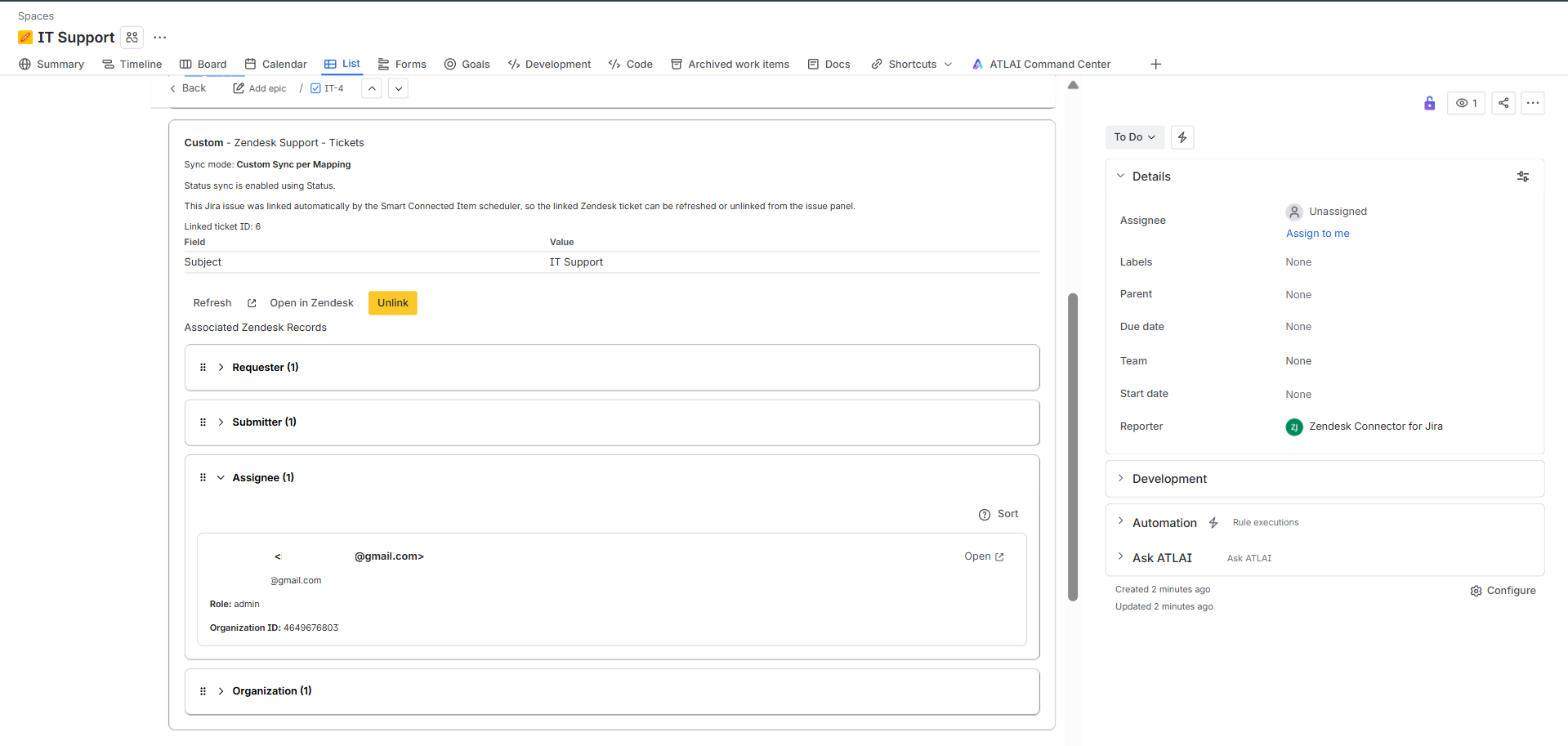Click the Archived work items icon
1568x746 pixels.
677,65
